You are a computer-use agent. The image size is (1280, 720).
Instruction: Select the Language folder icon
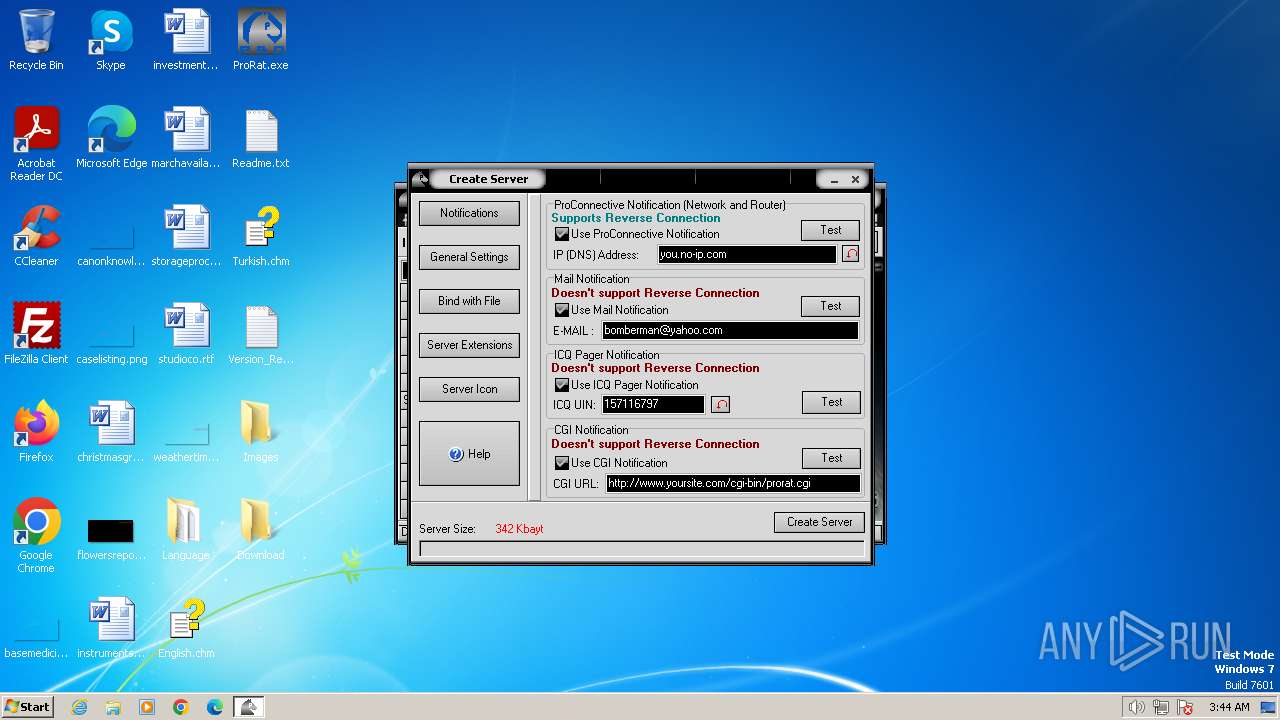pyautogui.click(x=186, y=530)
